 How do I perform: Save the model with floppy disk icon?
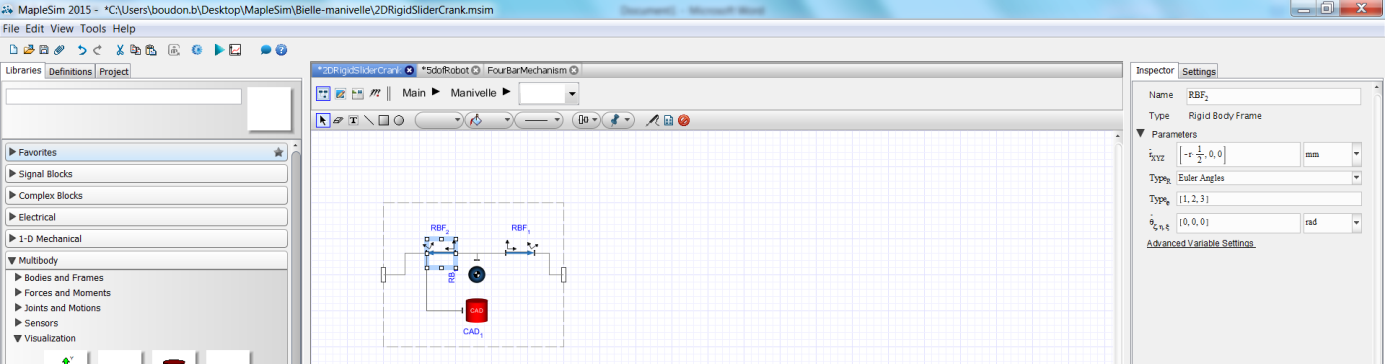(x=44, y=49)
